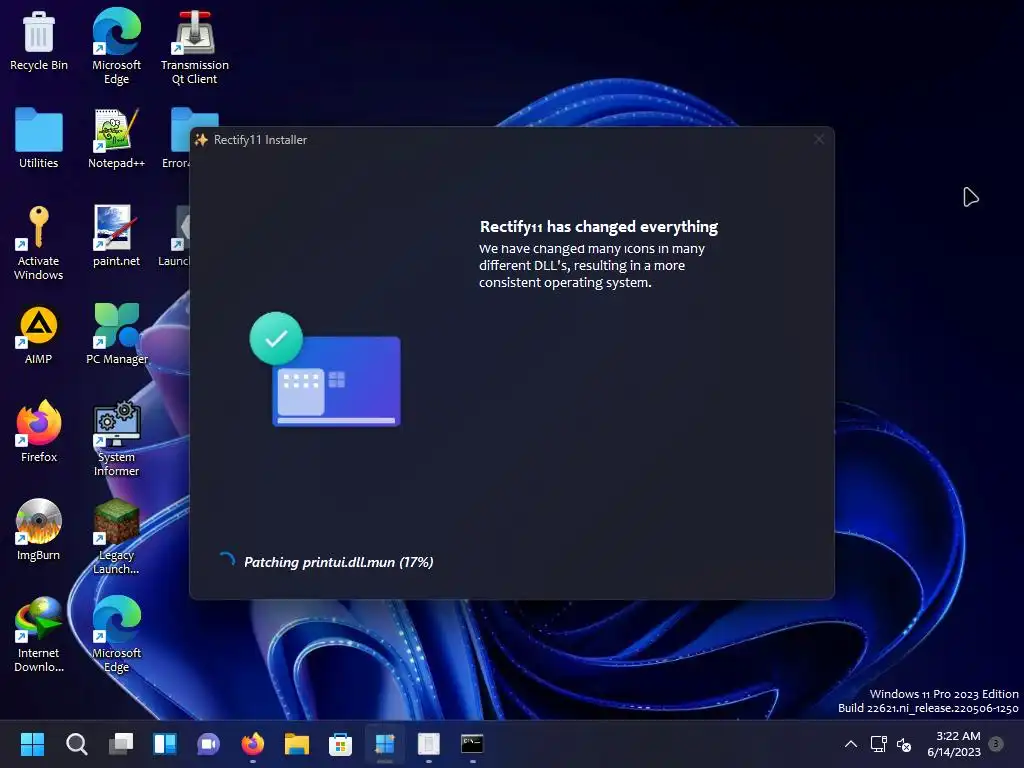
Task: Switch to Firefox on the taskbar
Action: [x=253, y=743]
